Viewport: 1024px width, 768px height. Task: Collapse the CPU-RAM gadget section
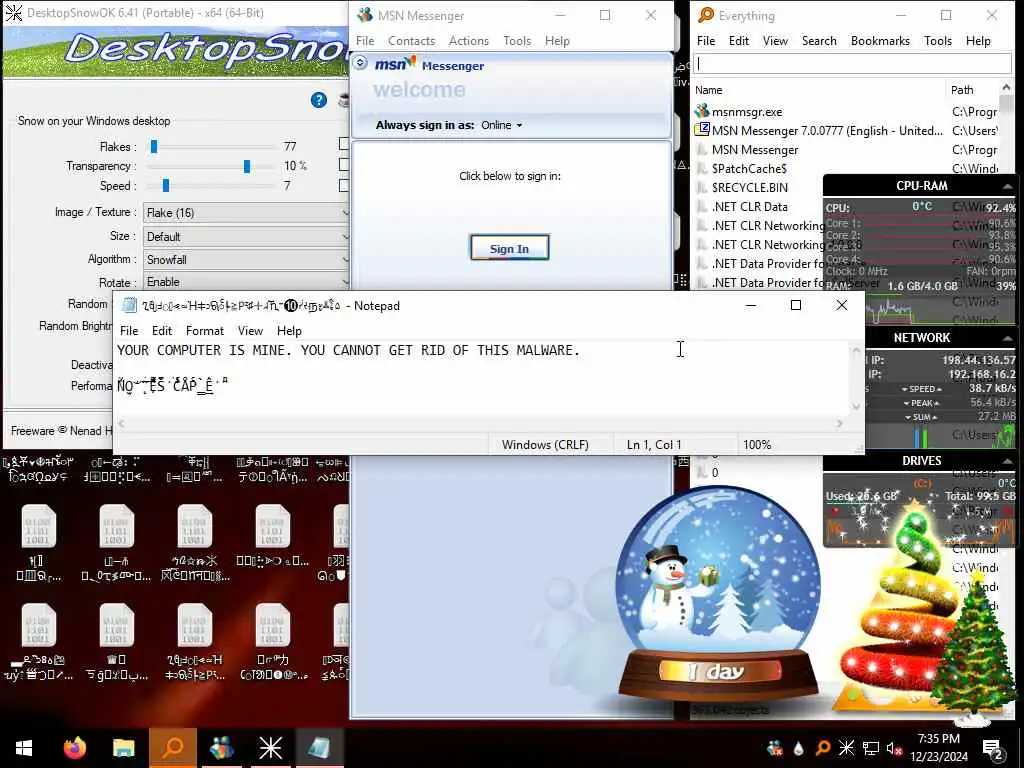click(x=1006, y=186)
